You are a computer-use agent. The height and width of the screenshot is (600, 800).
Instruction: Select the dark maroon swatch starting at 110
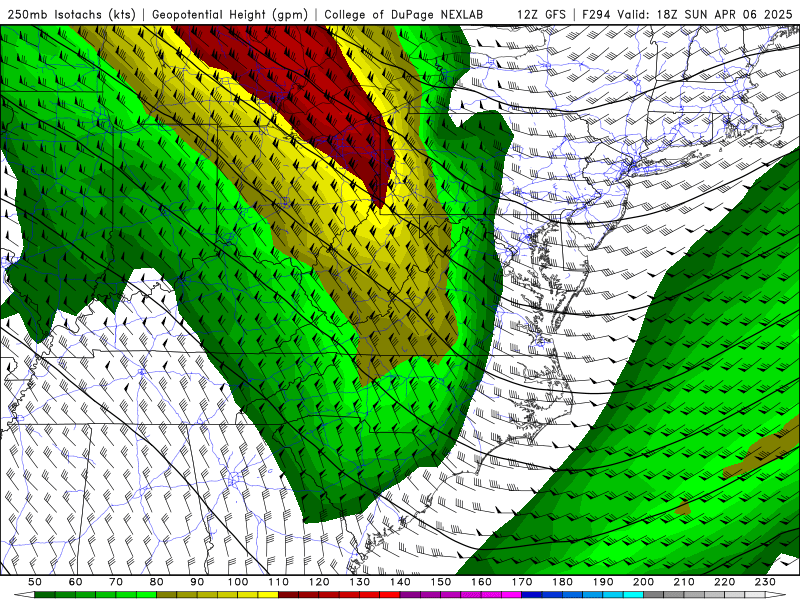pyautogui.click(x=288, y=595)
